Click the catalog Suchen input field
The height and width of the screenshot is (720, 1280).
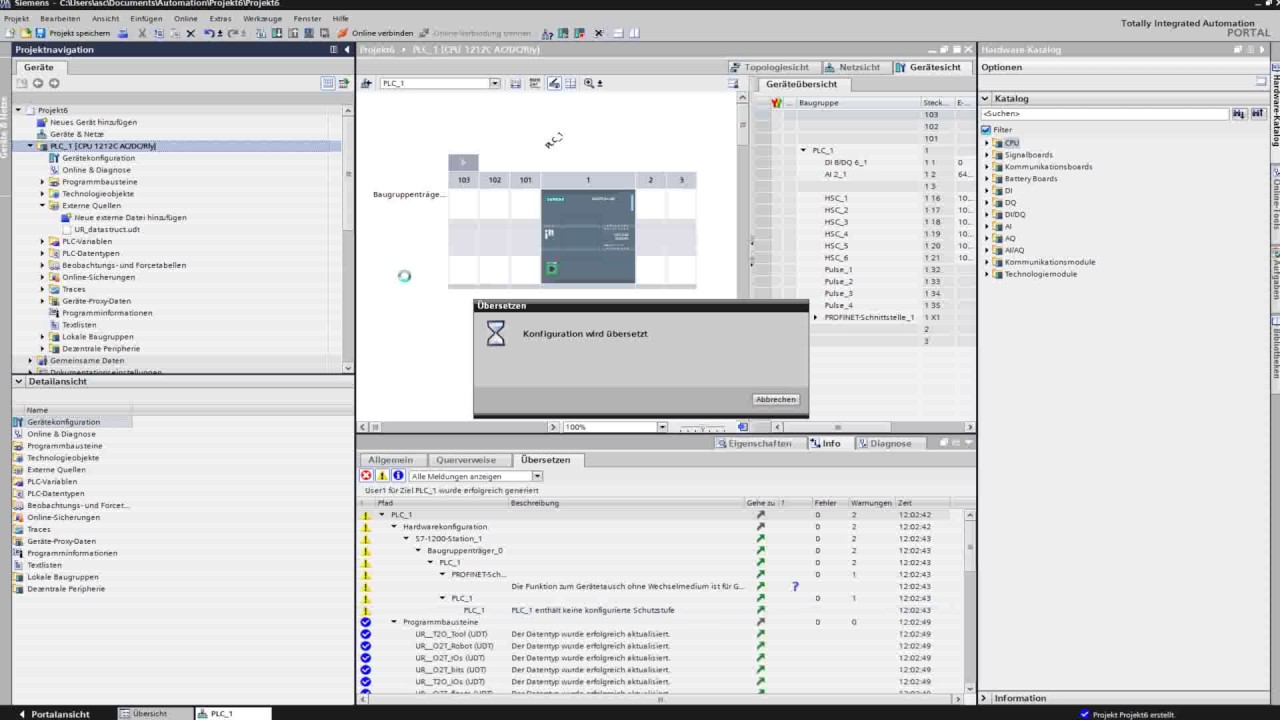[1104, 114]
